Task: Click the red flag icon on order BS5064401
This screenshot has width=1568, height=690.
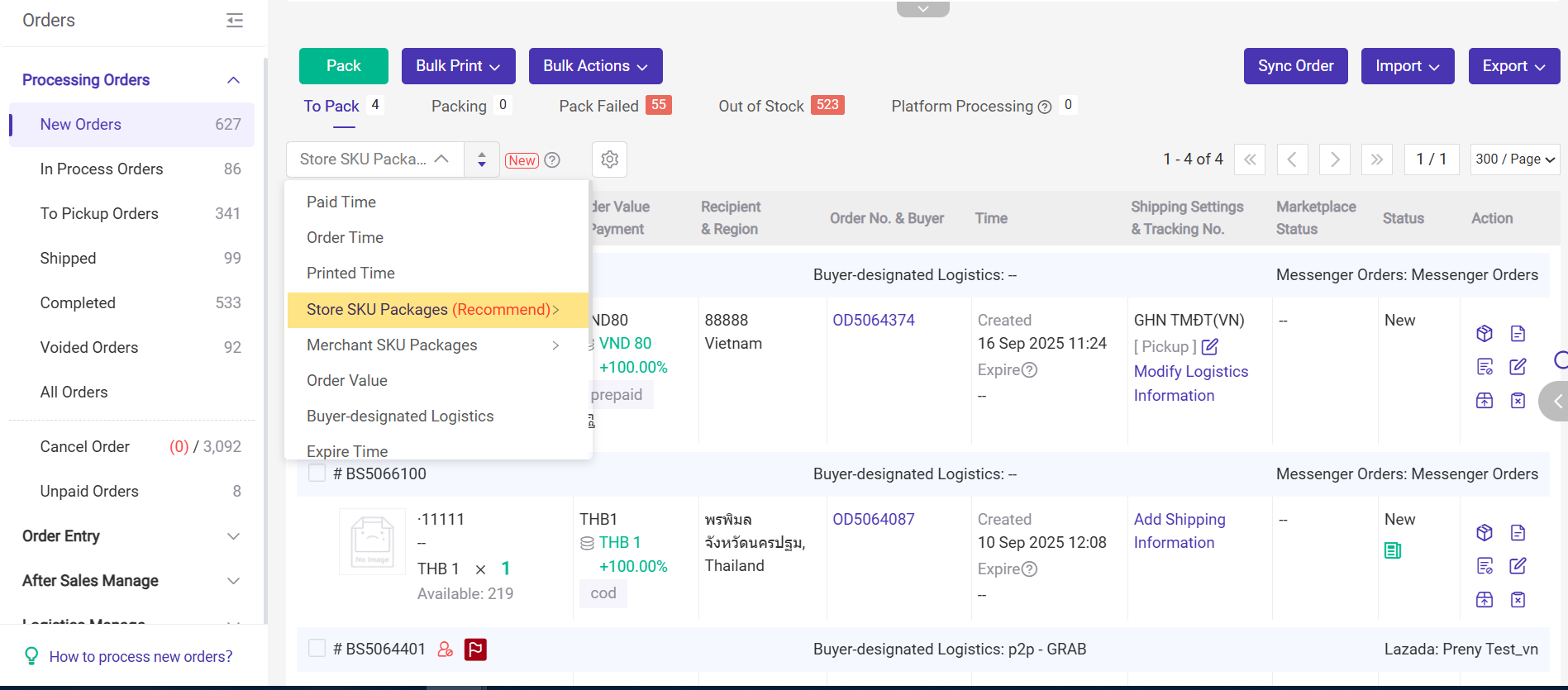Action: pos(475,650)
